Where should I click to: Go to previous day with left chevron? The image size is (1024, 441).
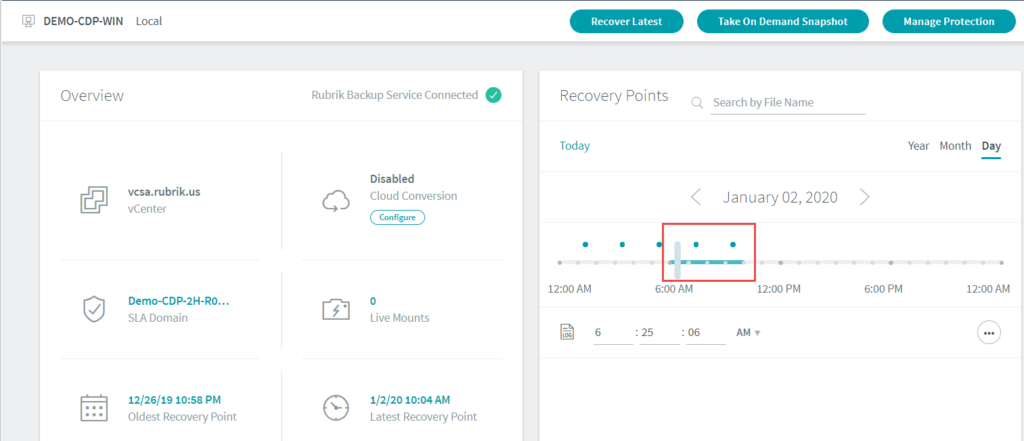[696, 197]
